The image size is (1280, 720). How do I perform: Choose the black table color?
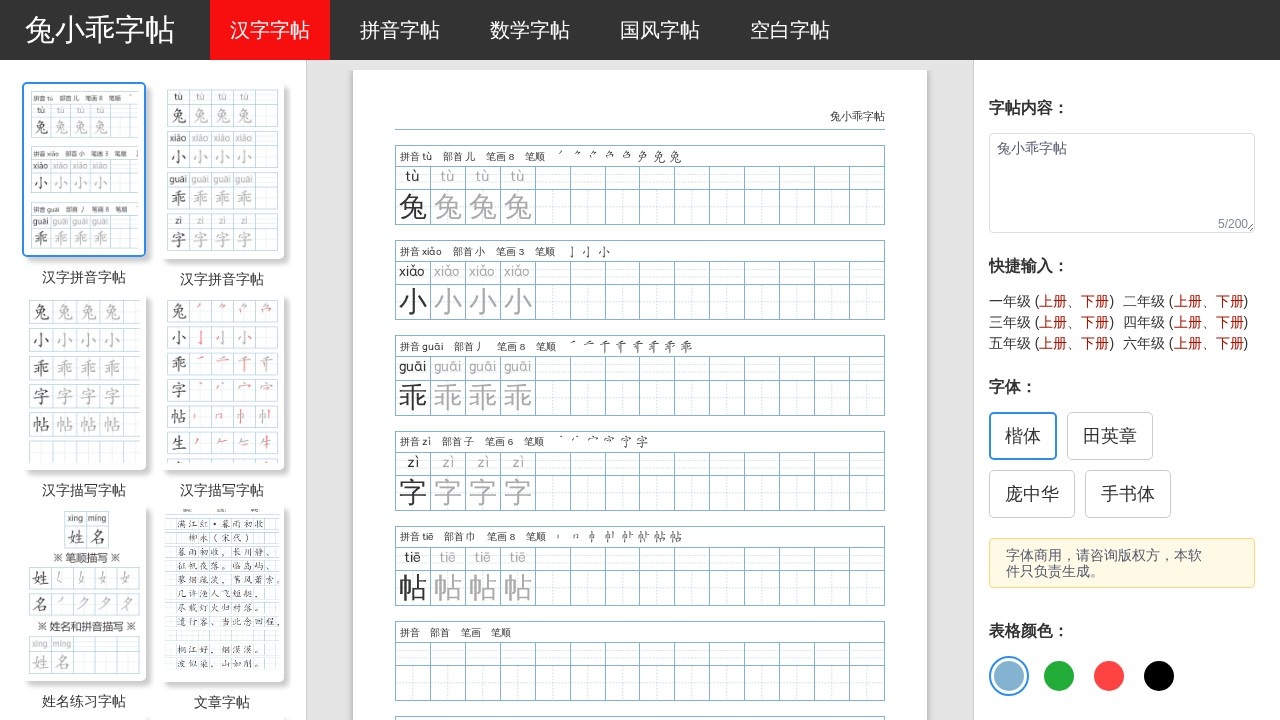(x=1158, y=676)
